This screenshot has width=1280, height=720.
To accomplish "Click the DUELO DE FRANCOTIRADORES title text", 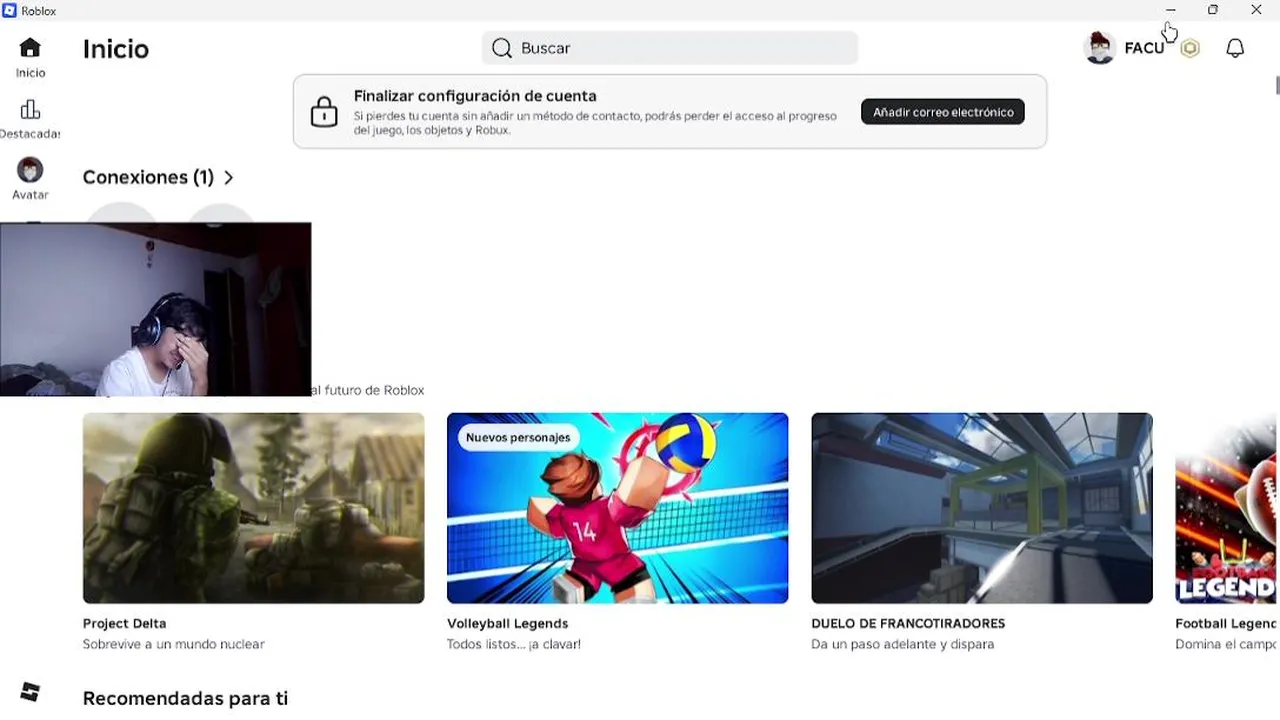I will pyautogui.click(x=908, y=623).
